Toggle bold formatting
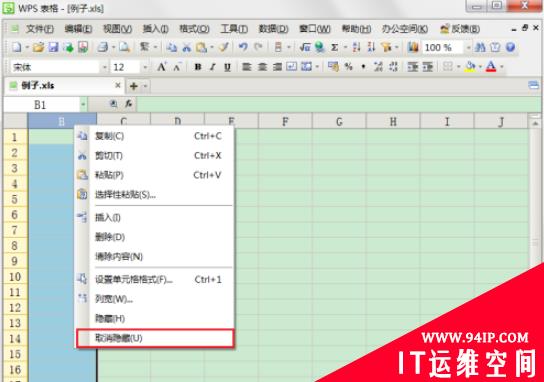Image resolution: width=544 pixels, height=382 pixels. click(198, 67)
